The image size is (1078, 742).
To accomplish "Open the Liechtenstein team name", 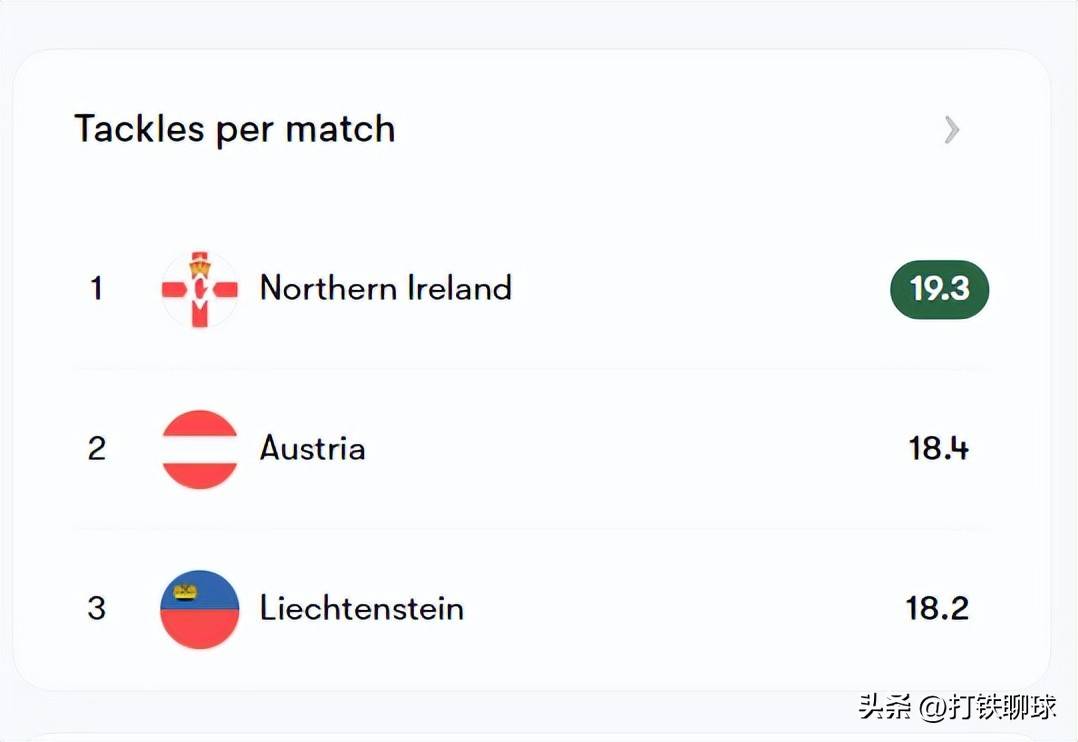I will [362, 608].
